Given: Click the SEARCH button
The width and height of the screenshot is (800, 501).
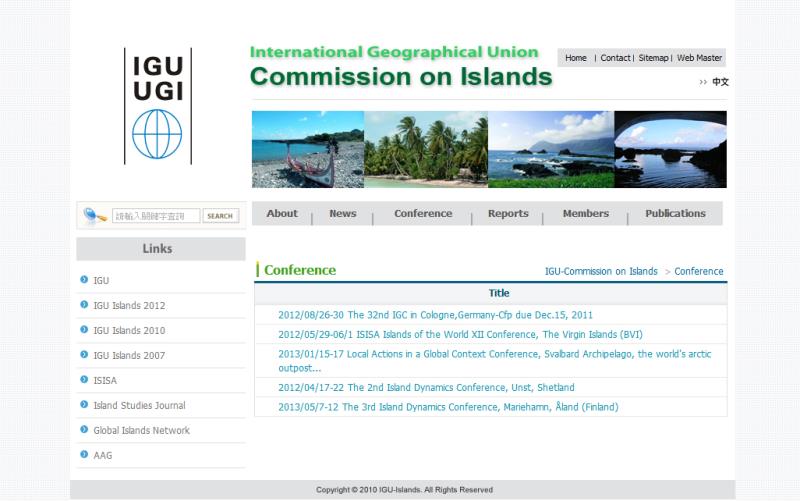Looking at the screenshot, I should point(220,216).
